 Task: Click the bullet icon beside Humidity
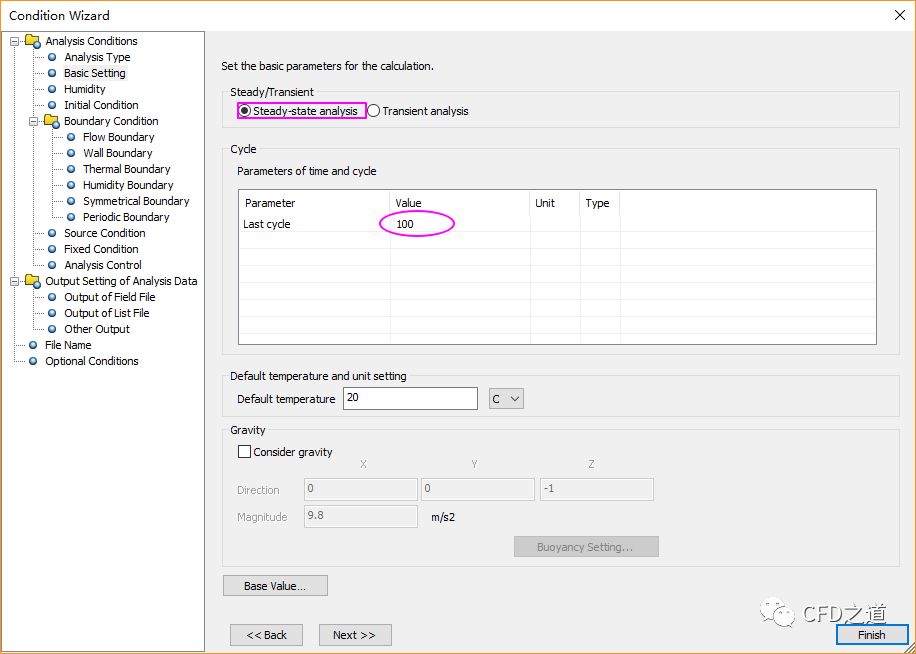point(52,89)
